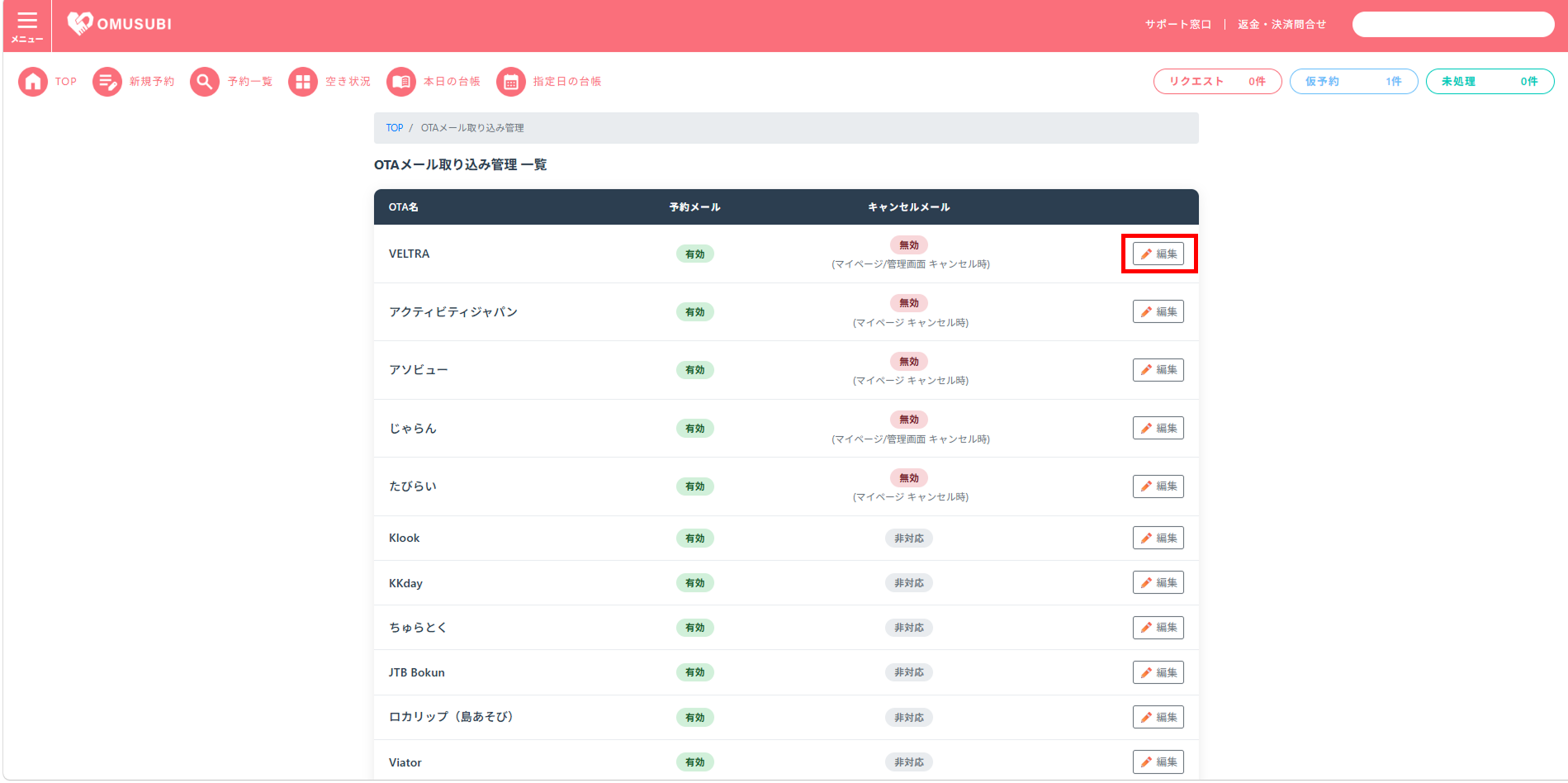Open 未処理 0件 pill button

pyautogui.click(x=1490, y=82)
